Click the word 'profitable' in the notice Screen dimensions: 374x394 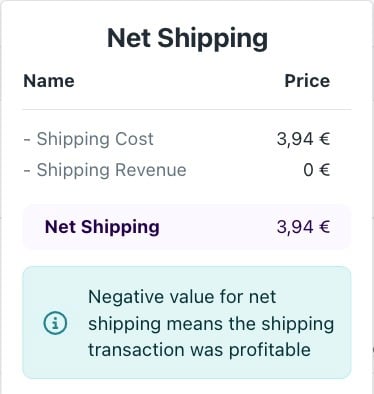tap(270, 350)
